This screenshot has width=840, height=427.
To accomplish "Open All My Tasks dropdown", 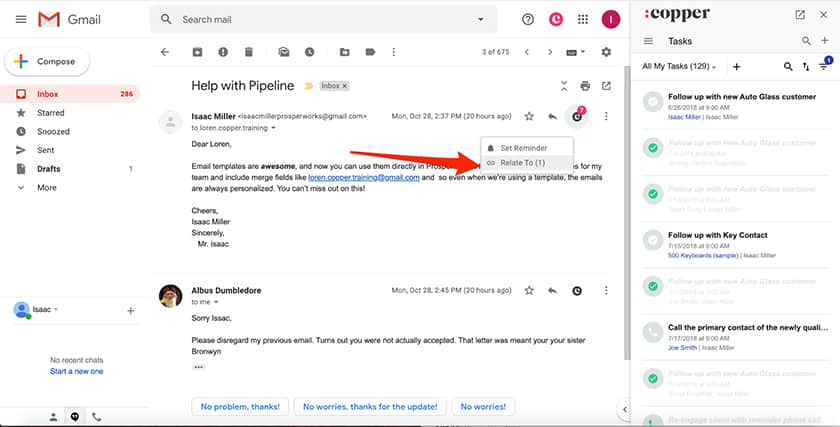I will (679, 66).
